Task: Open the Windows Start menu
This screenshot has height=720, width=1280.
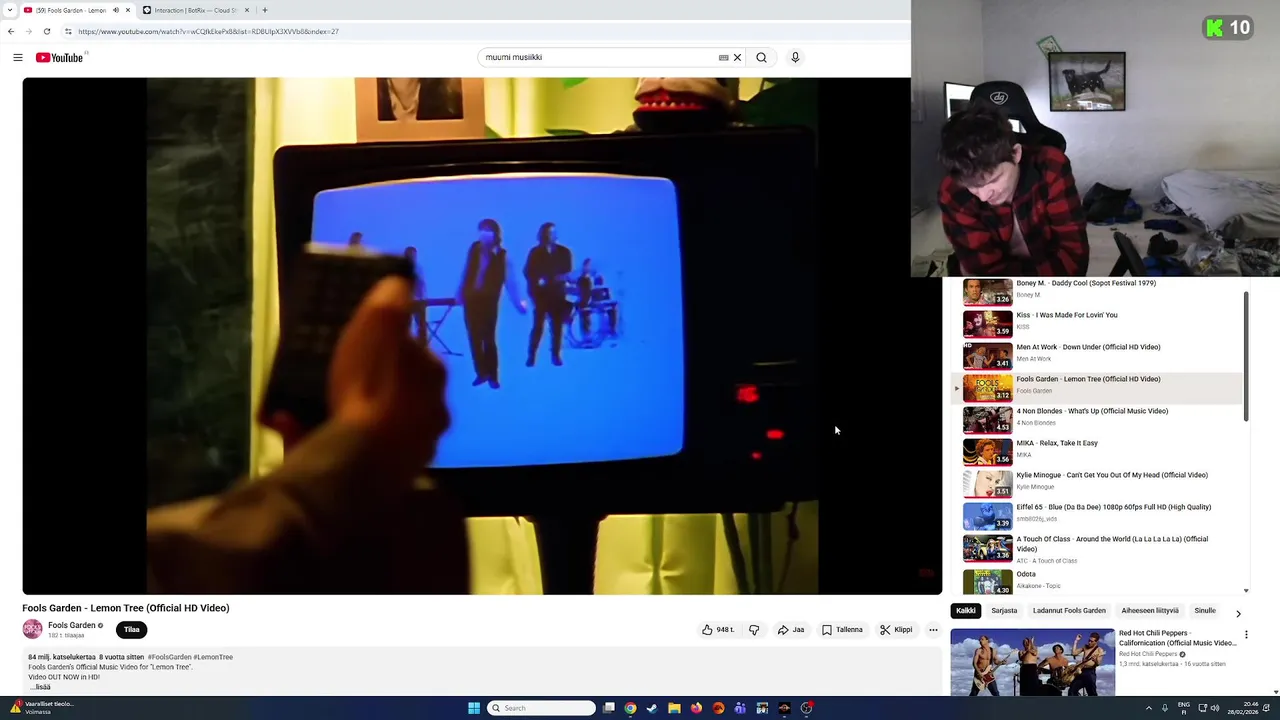Action: [x=474, y=708]
